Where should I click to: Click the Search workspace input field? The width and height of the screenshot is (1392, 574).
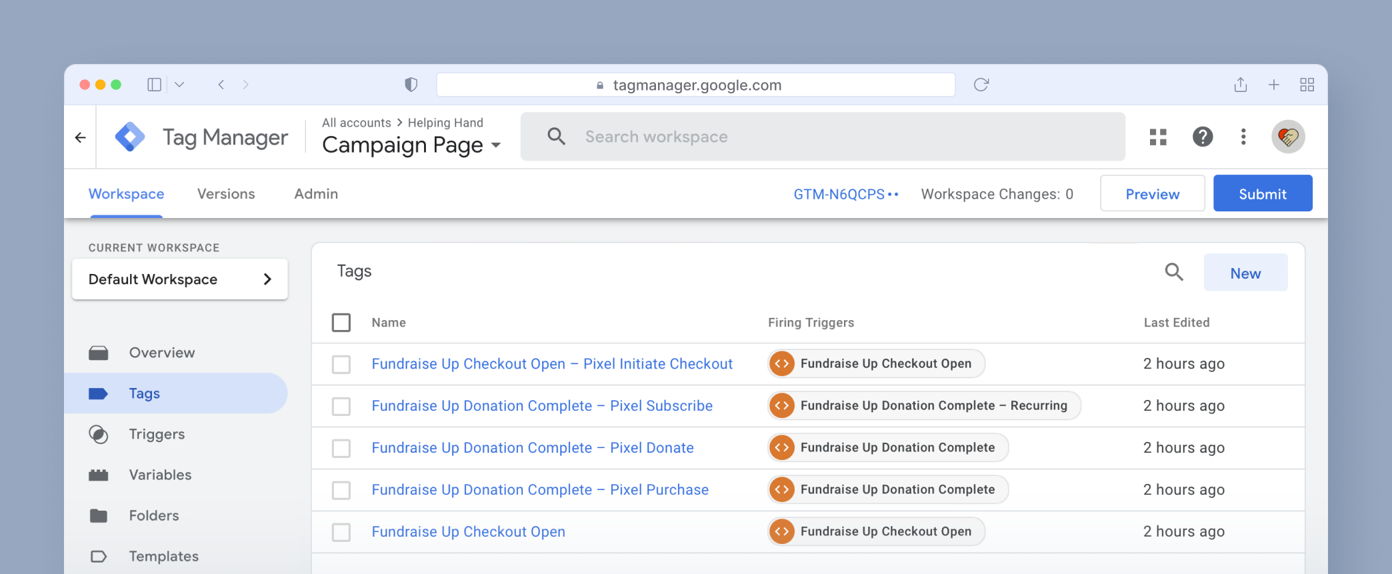[823, 137]
